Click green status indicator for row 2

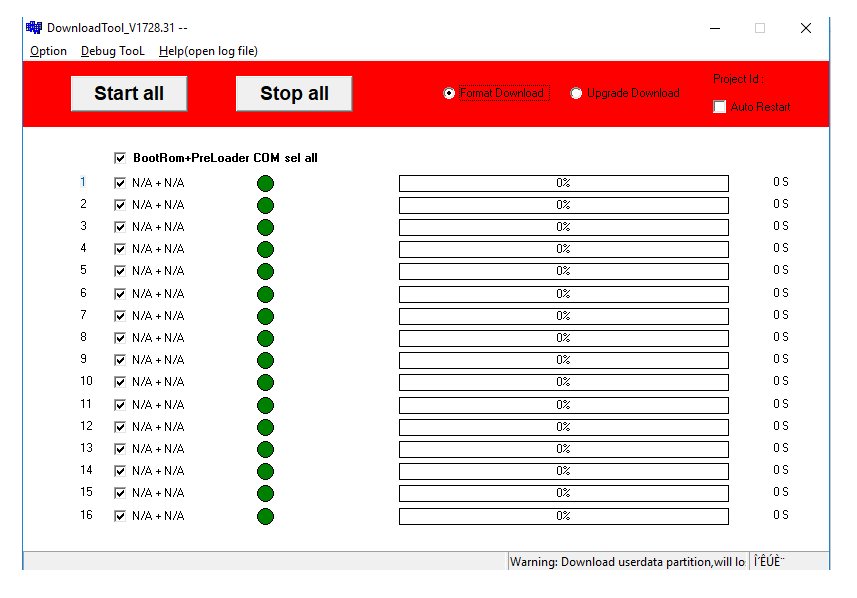(265, 205)
